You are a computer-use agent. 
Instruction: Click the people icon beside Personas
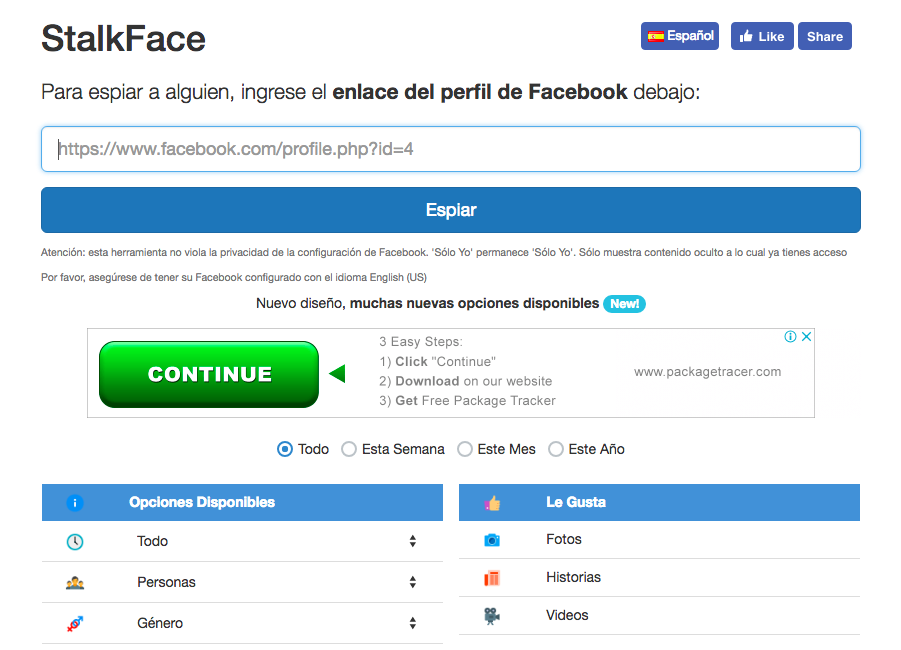(x=75, y=582)
